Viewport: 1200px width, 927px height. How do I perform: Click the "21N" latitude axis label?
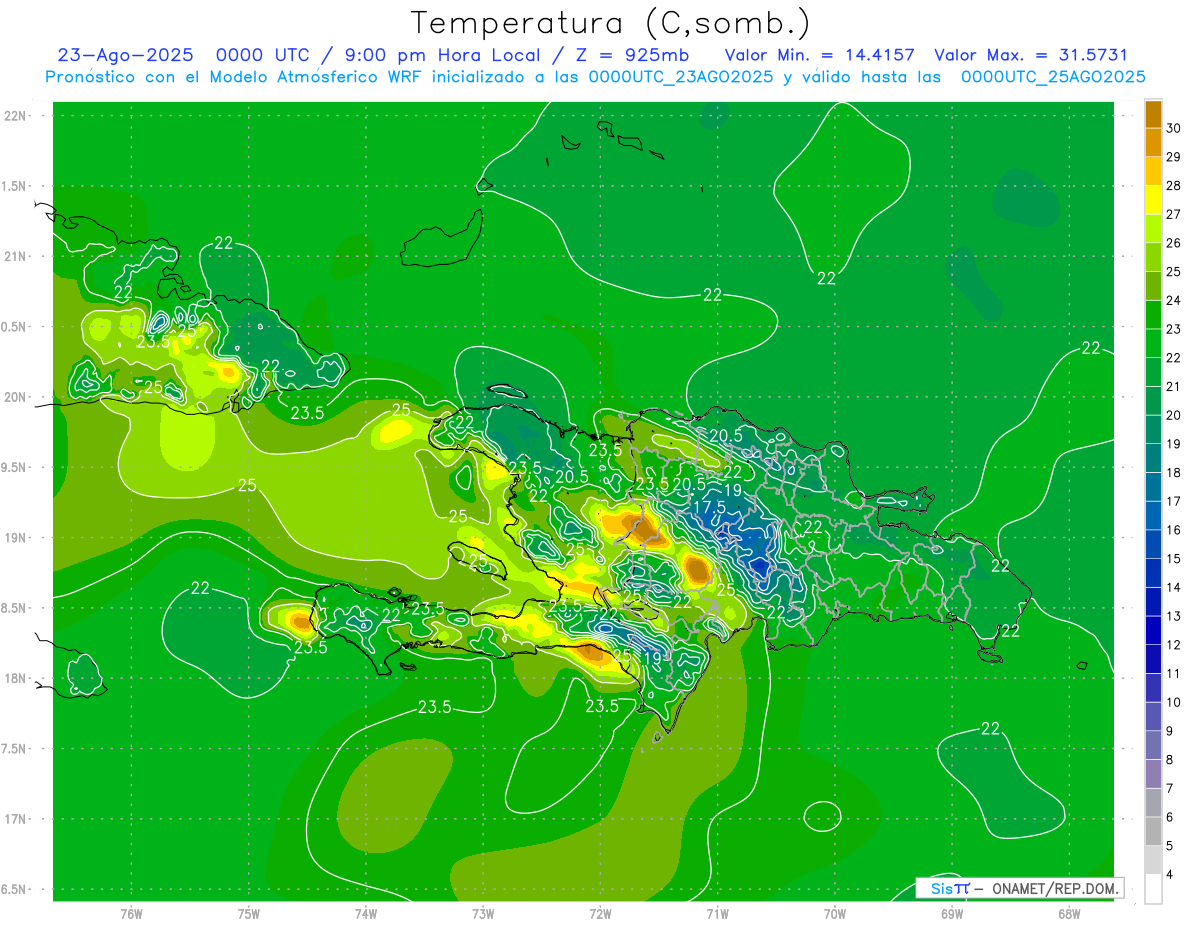[16, 256]
